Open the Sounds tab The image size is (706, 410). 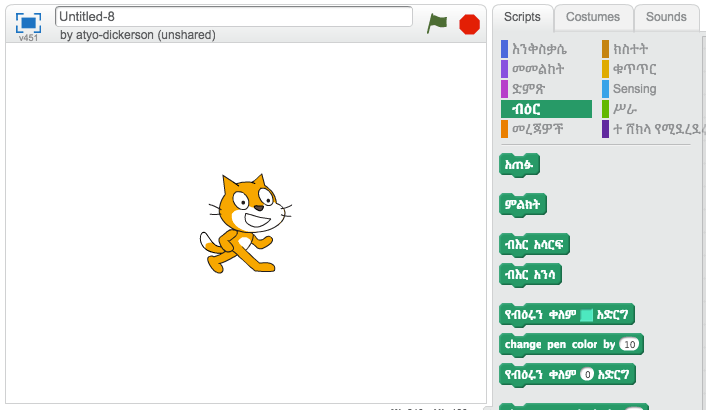point(666,17)
